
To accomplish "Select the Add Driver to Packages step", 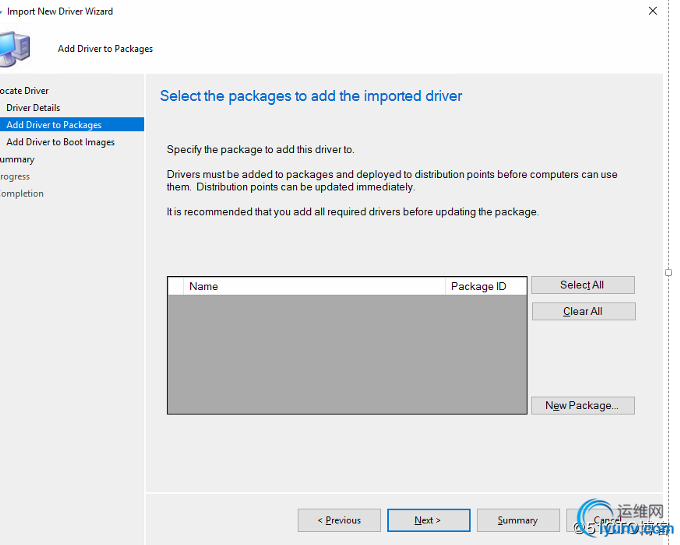I will [54, 125].
